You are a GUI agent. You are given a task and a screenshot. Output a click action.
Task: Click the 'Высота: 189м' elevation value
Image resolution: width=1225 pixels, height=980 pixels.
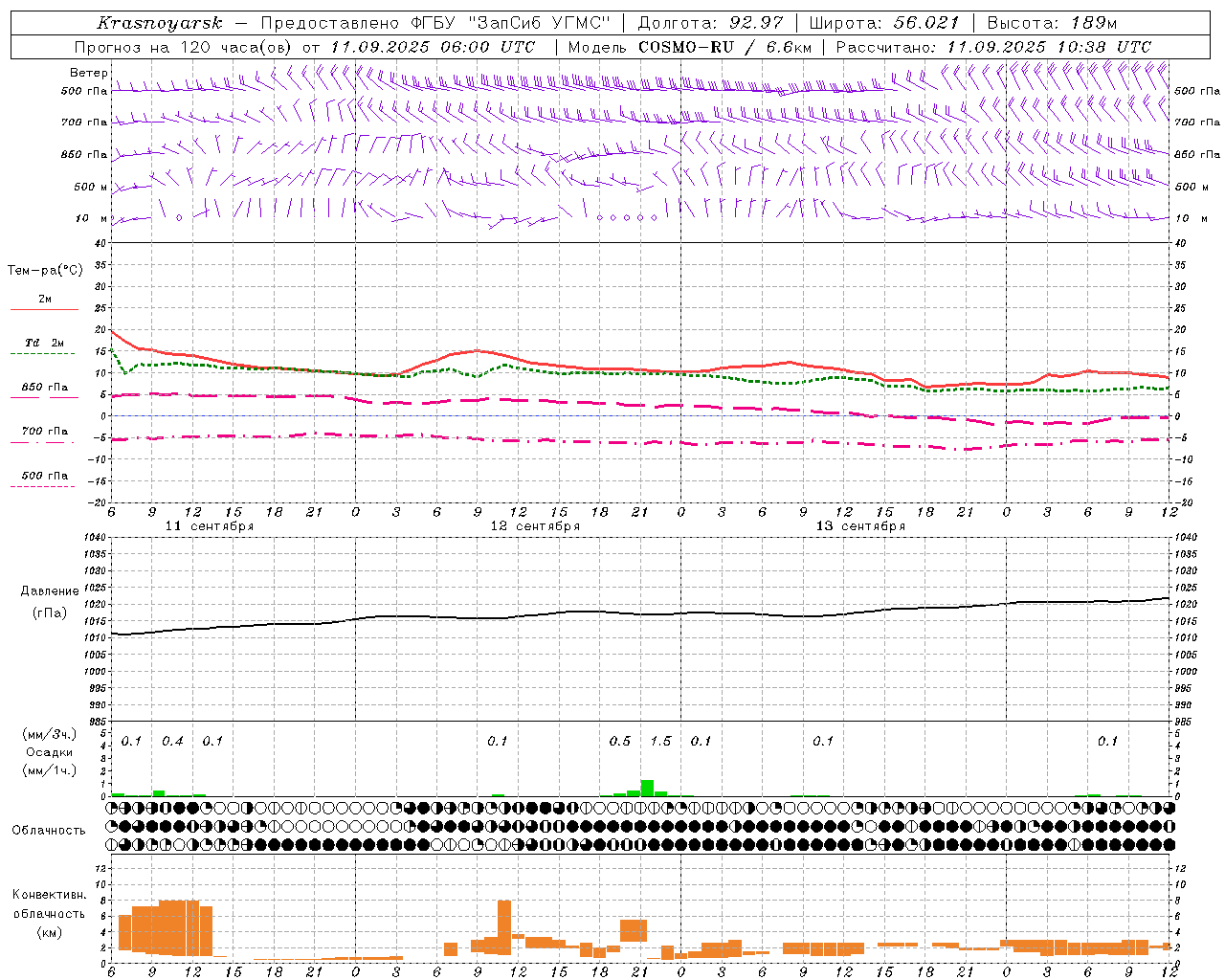click(x=1052, y=22)
